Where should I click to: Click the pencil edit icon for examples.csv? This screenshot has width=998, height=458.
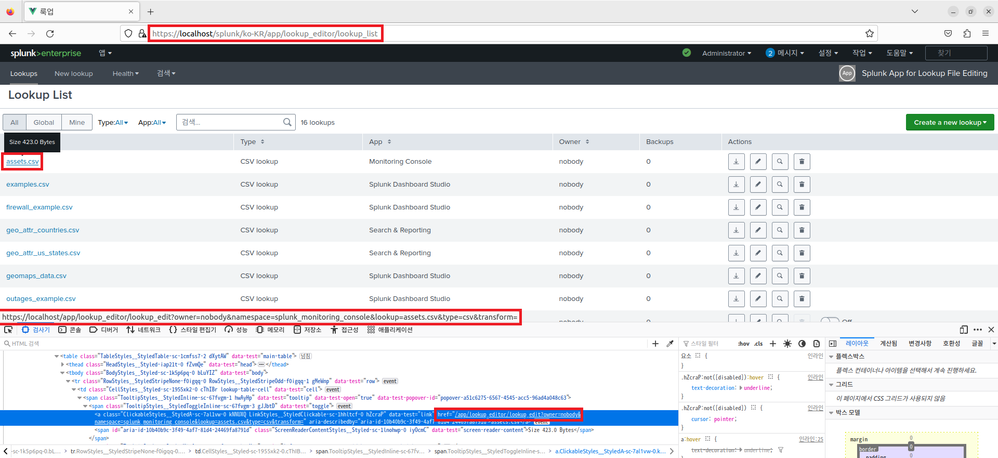(757, 185)
